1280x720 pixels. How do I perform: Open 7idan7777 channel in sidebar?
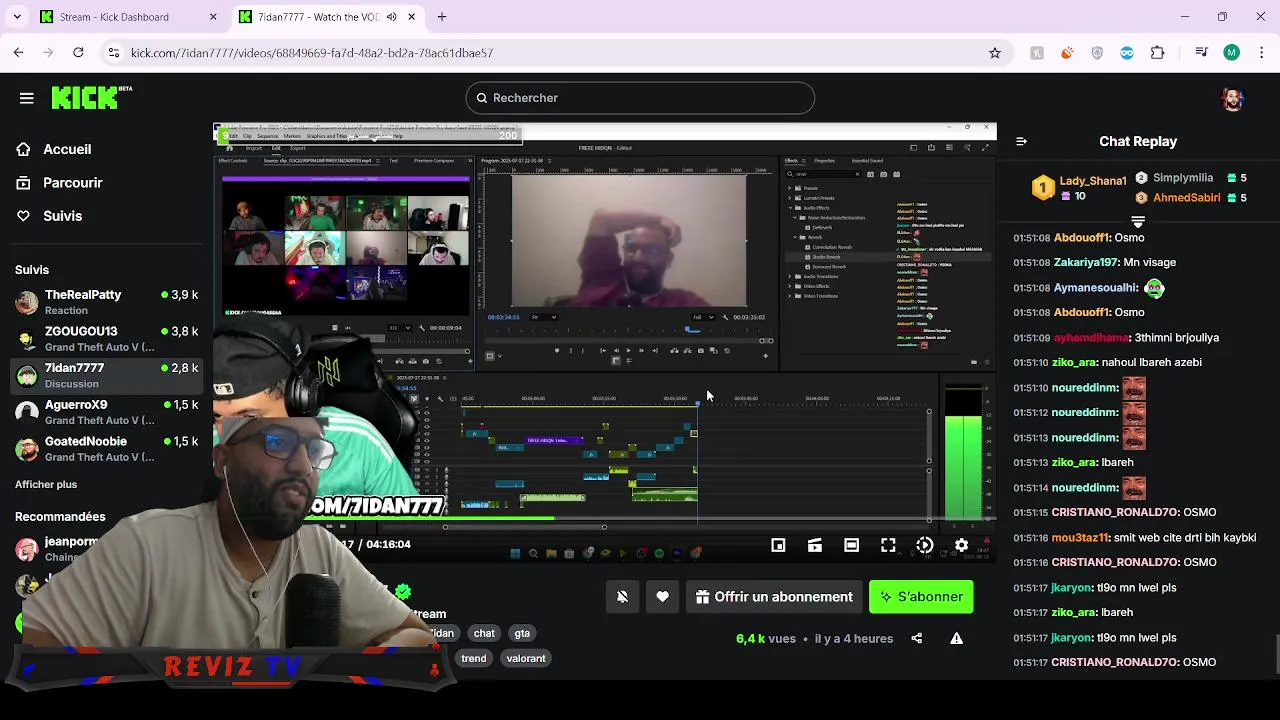click(106, 375)
